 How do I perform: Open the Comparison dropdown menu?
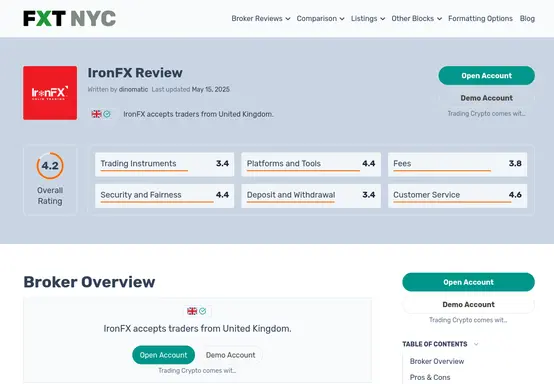(x=320, y=18)
